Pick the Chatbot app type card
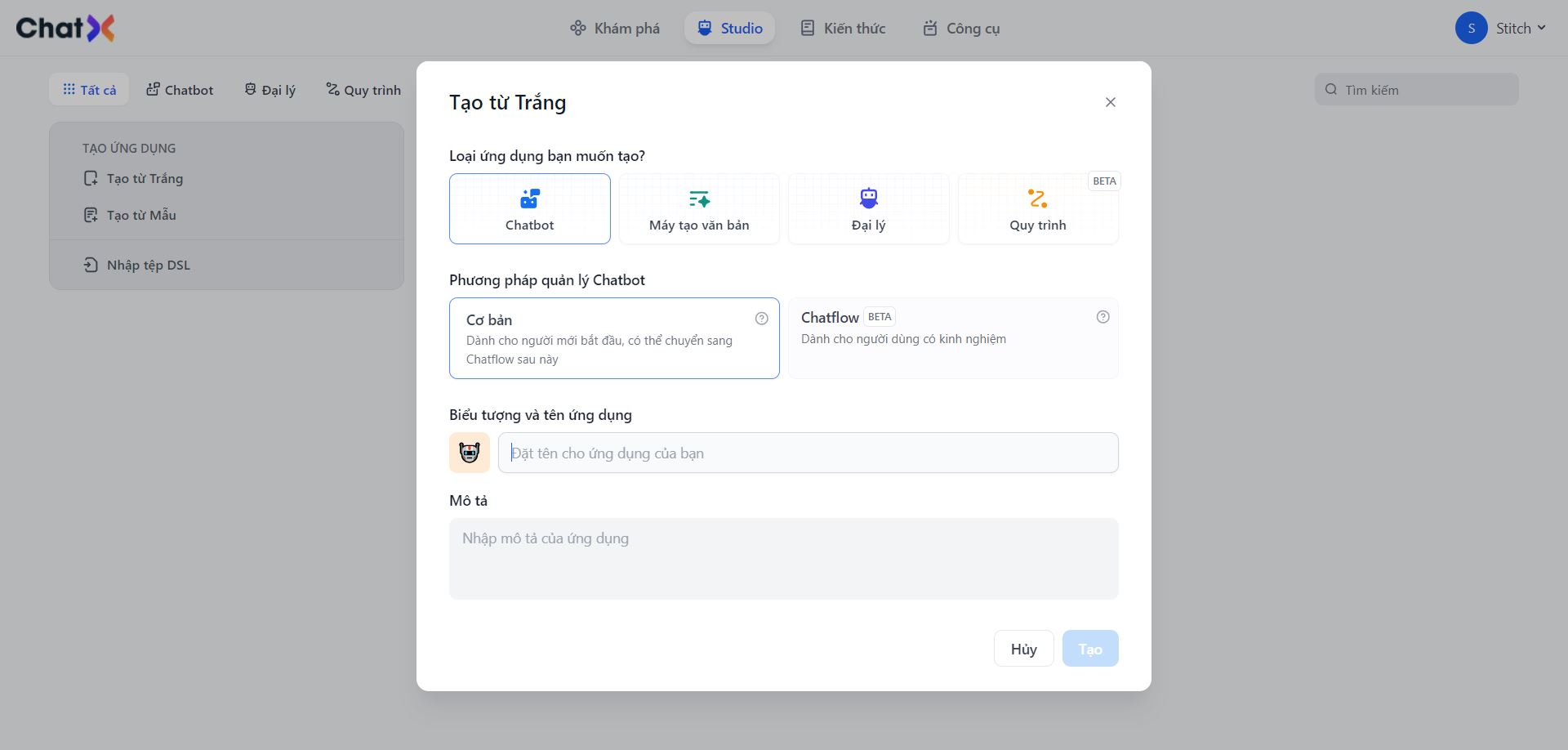 tap(530, 209)
